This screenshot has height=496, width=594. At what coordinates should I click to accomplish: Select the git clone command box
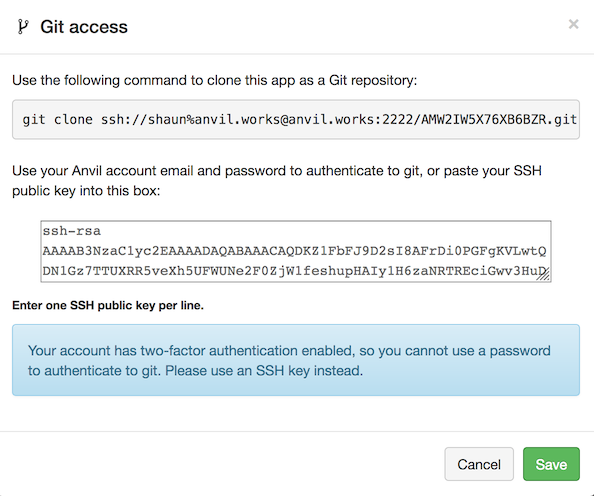[x=296, y=119]
